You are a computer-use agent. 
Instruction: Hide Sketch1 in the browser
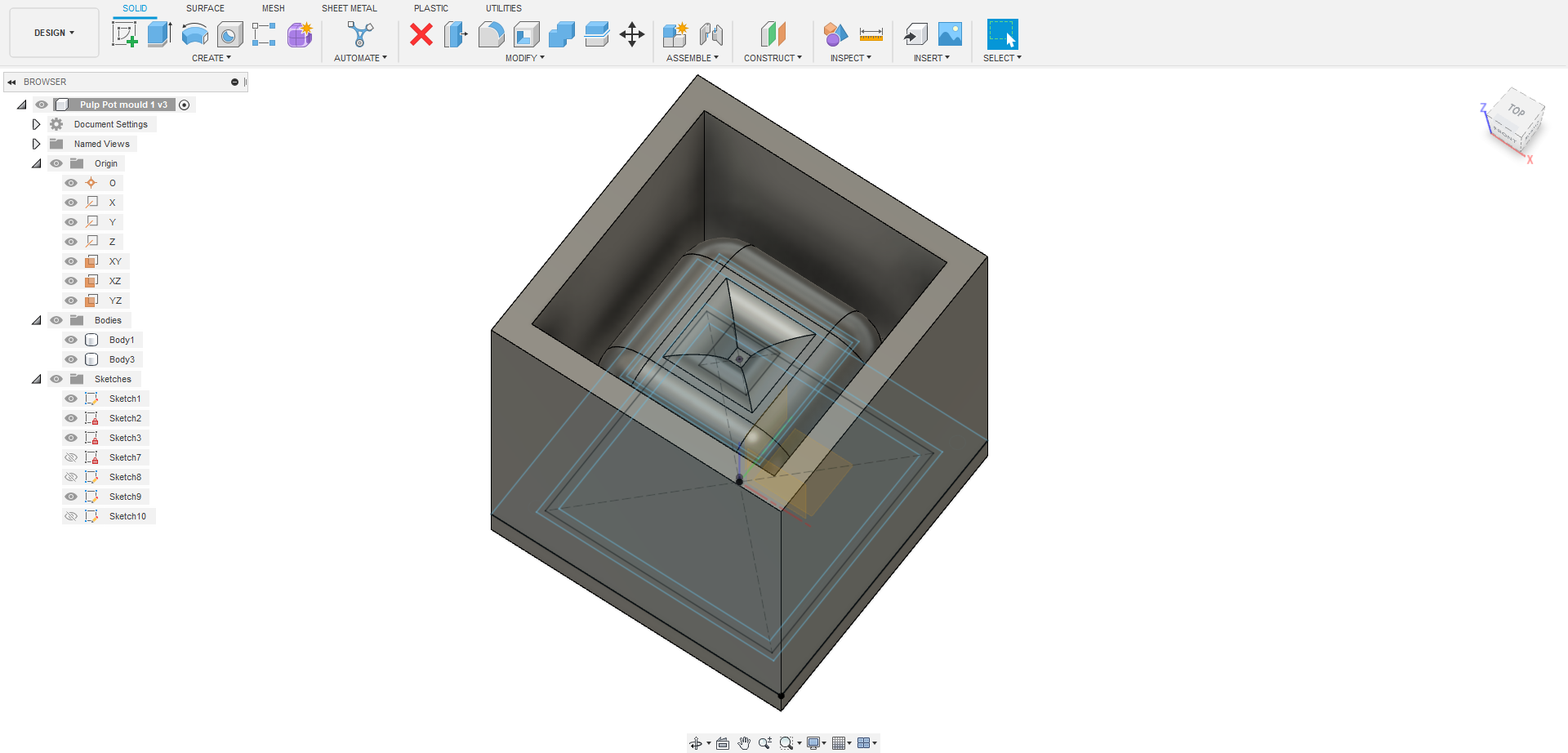pyautogui.click(x=71, y=399)
